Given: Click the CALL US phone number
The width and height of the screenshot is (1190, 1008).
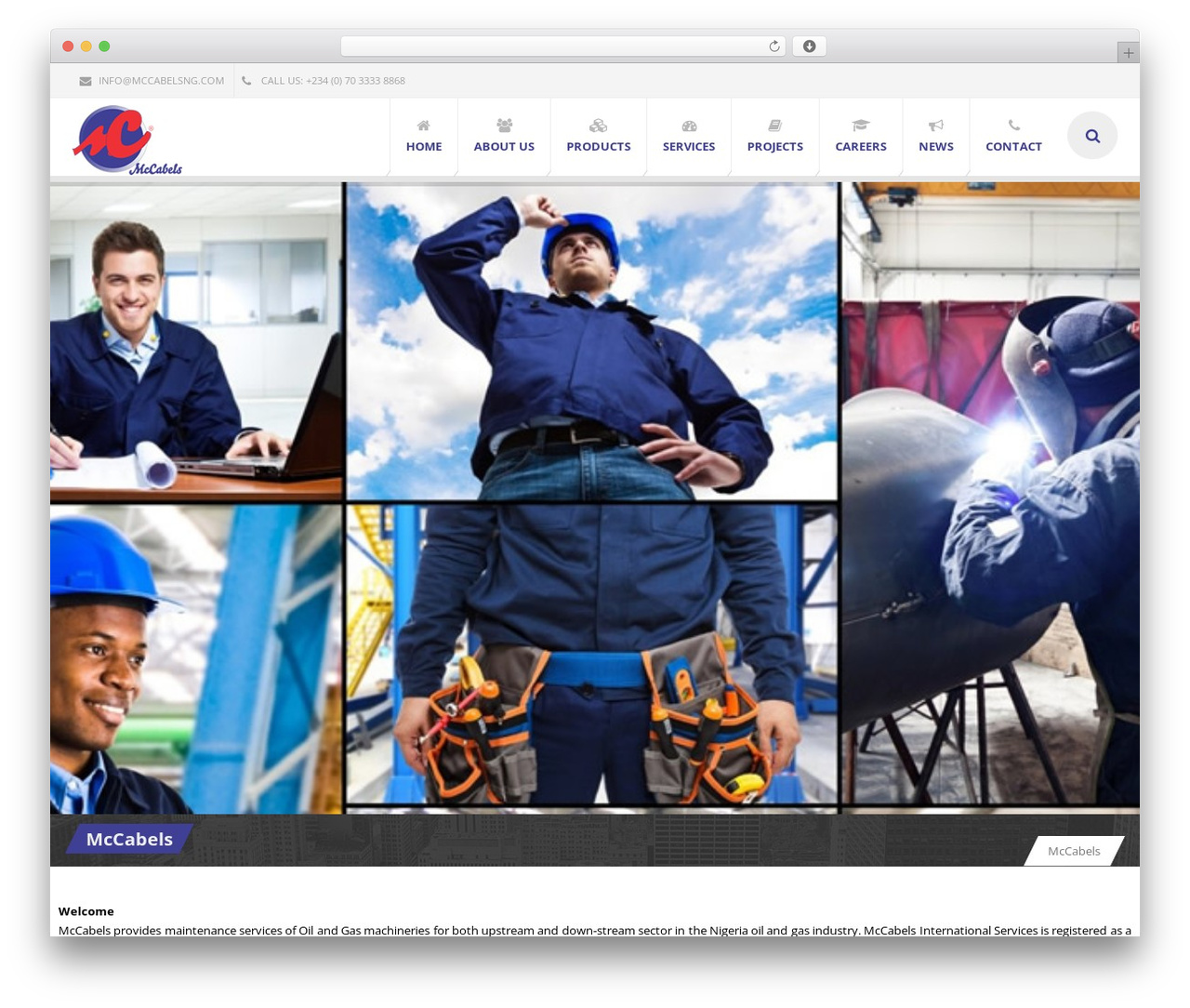Looking at the screenshot, I should (333, 81).
